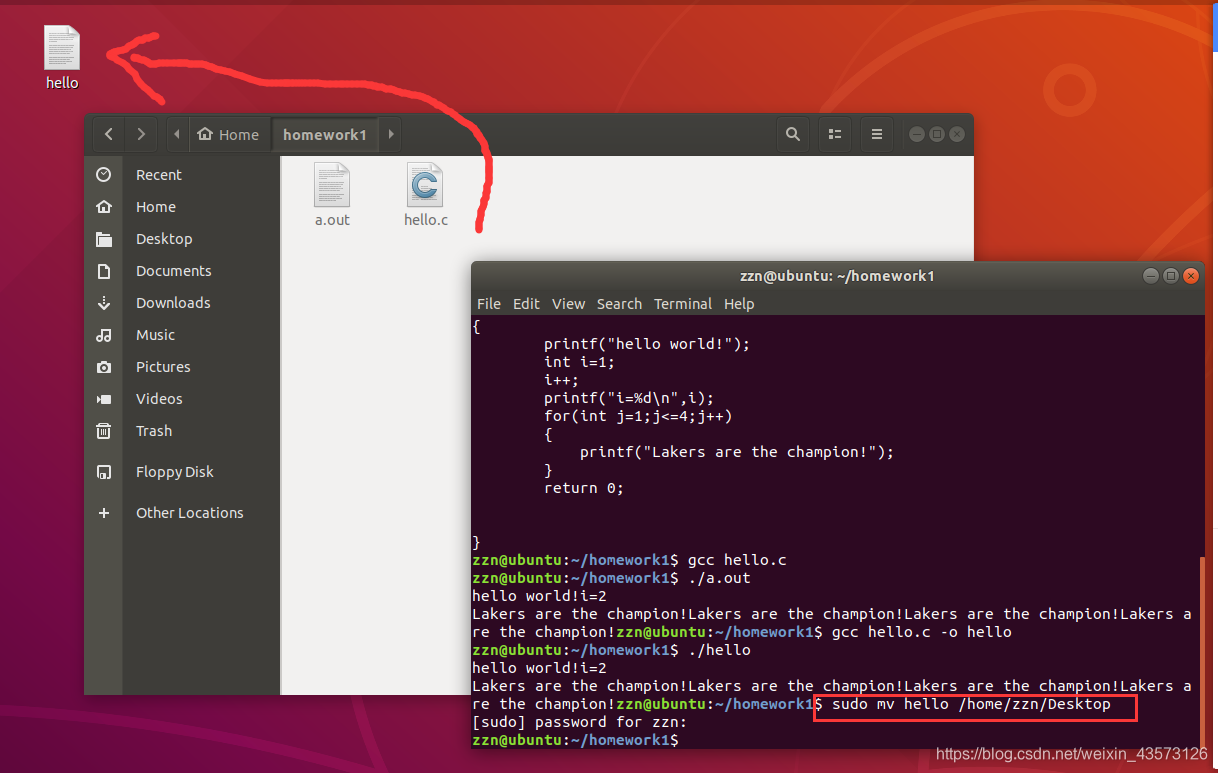Open Pictures in the sidebar

click(x=181, y=367)
